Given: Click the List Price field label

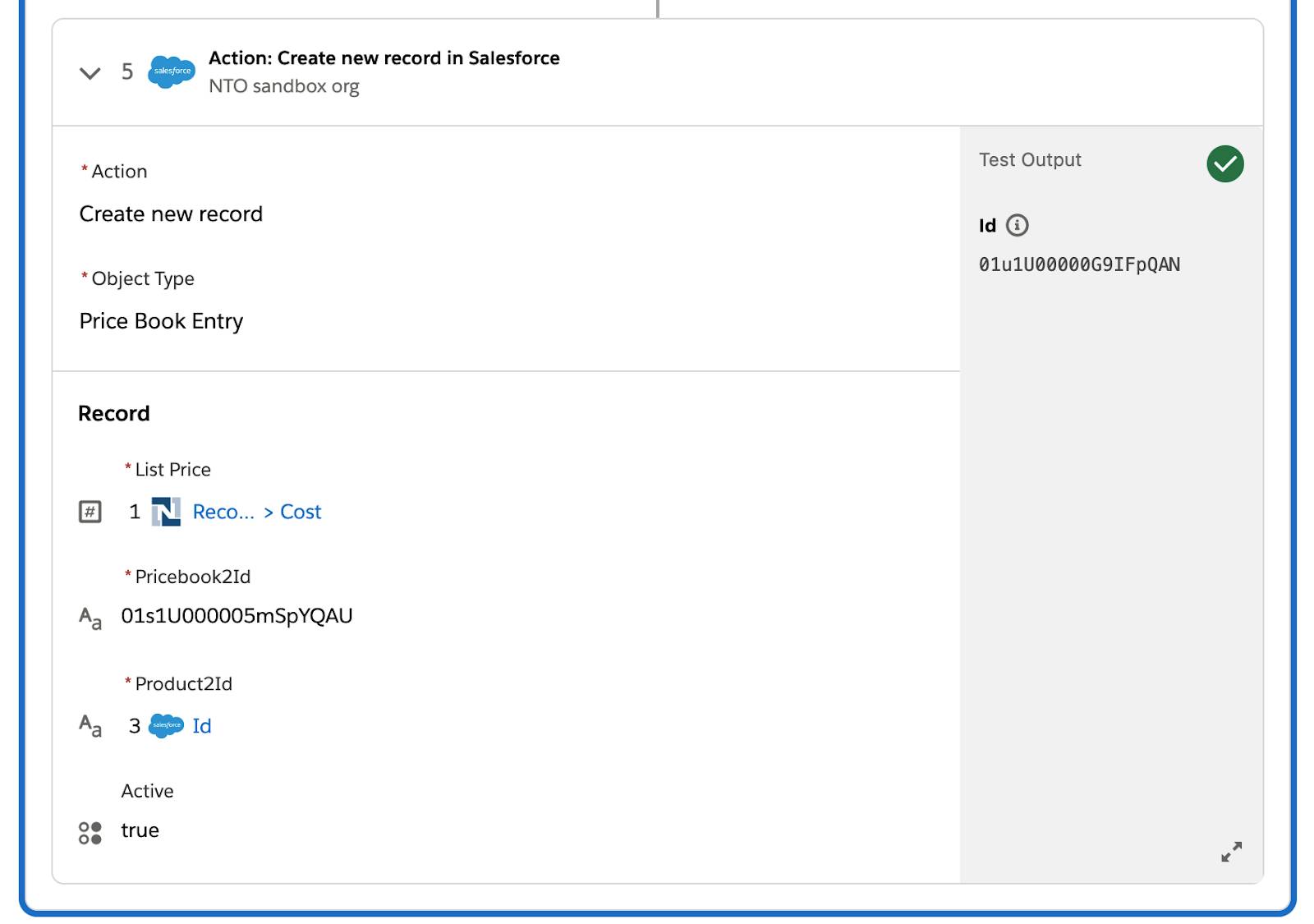Looking at the screenshot, I should click(172, 470).
